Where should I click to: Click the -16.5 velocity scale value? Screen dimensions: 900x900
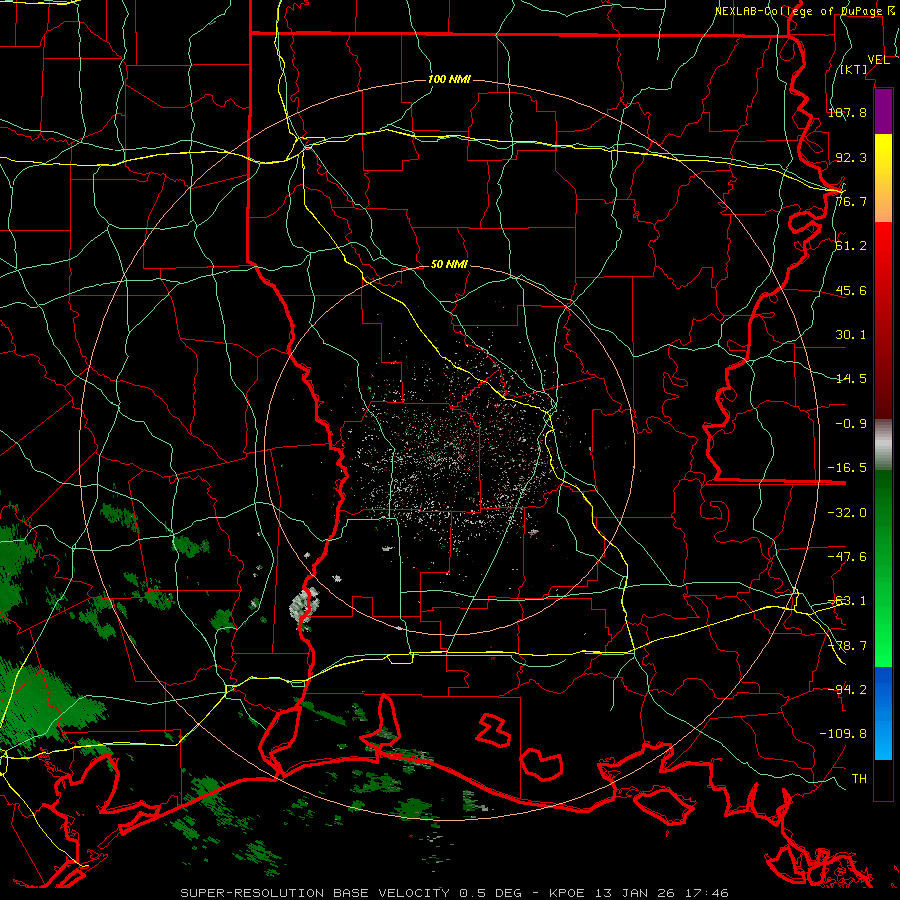click(x=847, y=468)
